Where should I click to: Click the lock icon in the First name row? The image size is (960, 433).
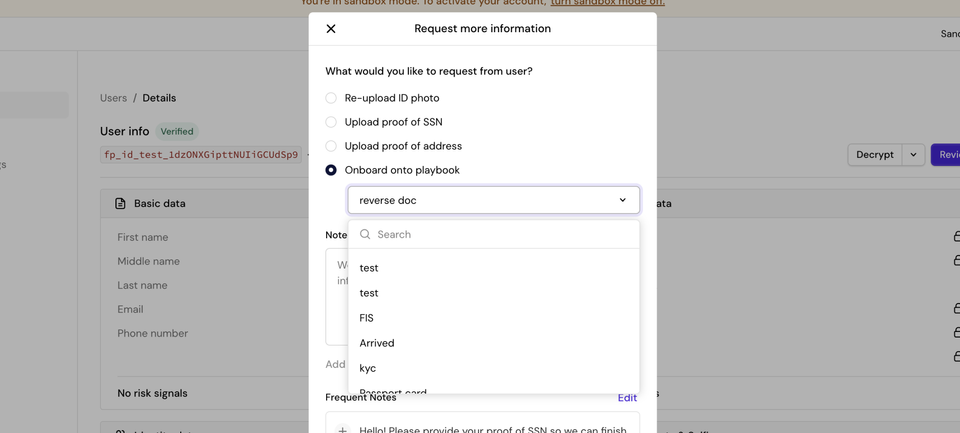pos(956,237)
